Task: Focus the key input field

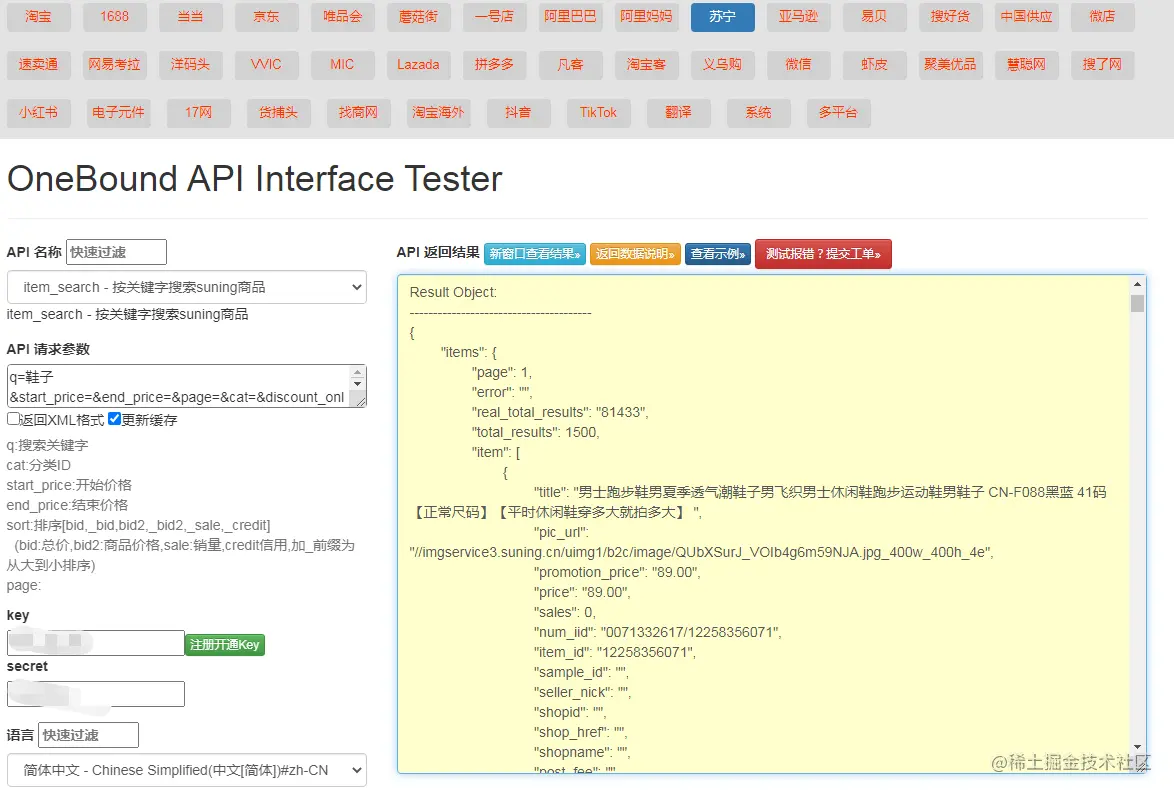Action: click(95, 643)
